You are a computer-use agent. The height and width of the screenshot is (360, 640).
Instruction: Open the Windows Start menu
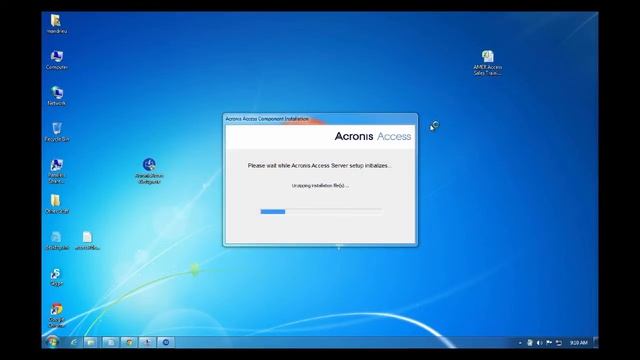52,342
